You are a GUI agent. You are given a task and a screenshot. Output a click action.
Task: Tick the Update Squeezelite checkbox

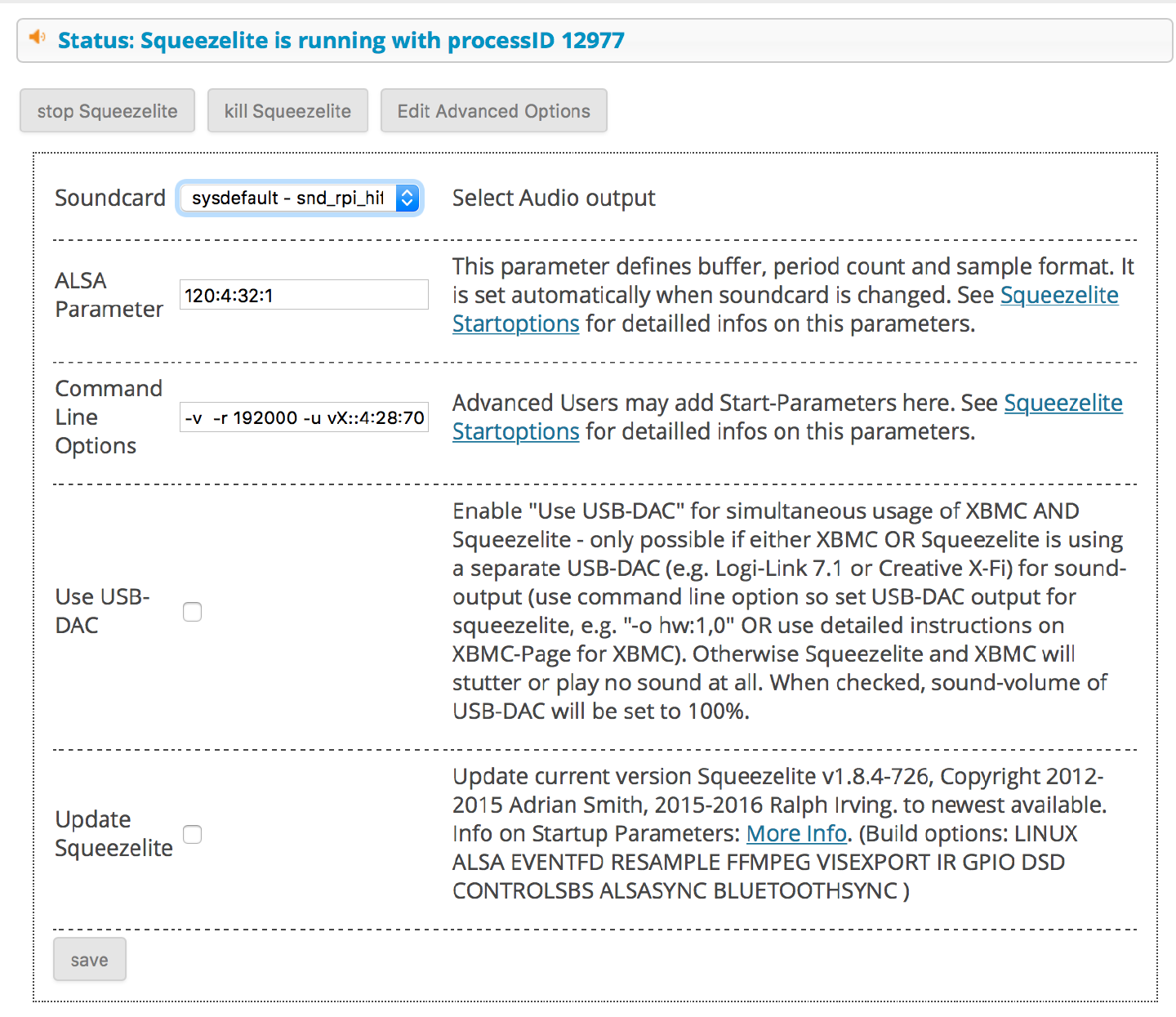point(192,834)
